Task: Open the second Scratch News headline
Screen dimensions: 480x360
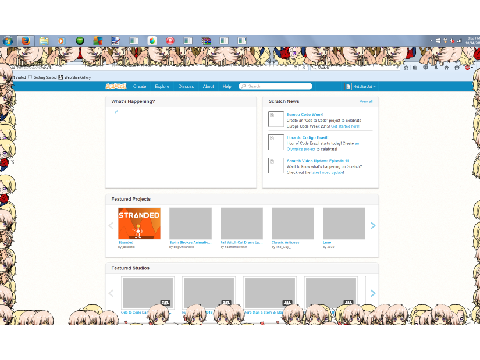Action: pos(307,138)
